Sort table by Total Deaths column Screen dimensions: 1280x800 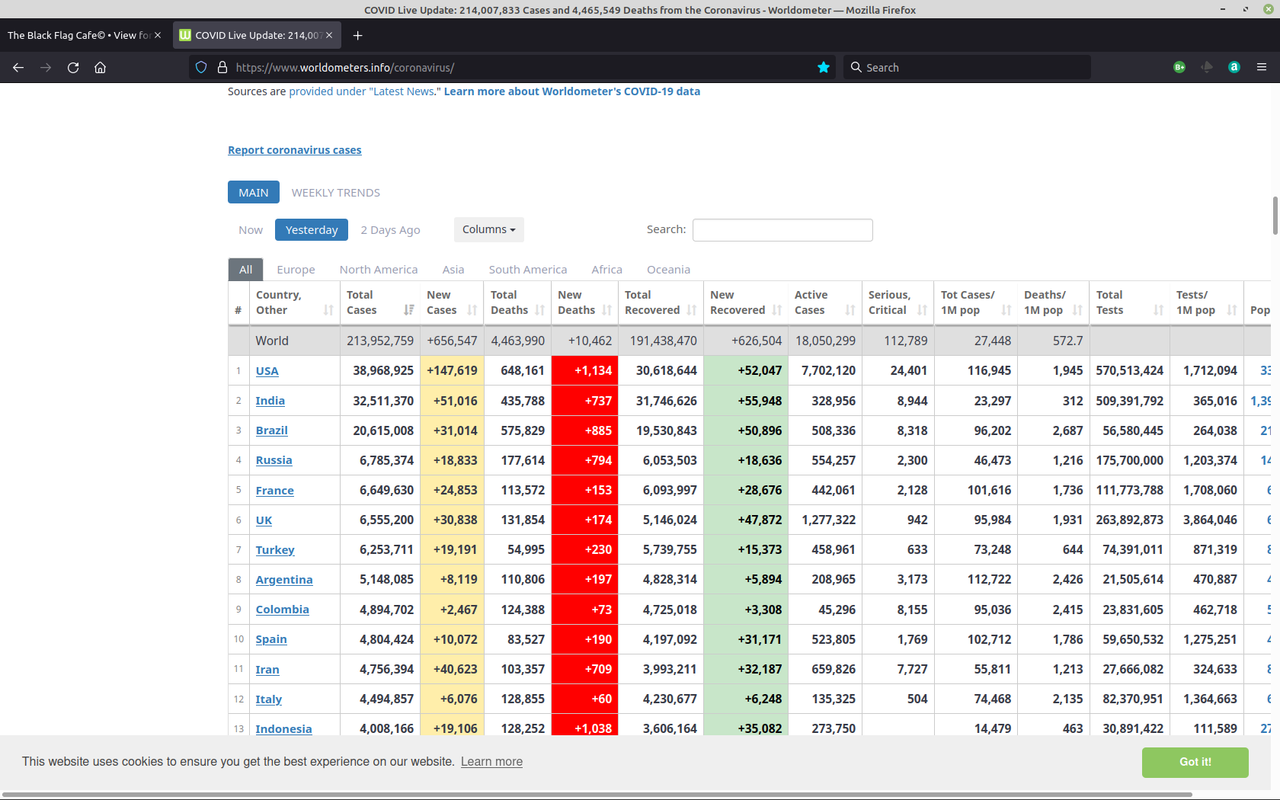pos(518,302)
